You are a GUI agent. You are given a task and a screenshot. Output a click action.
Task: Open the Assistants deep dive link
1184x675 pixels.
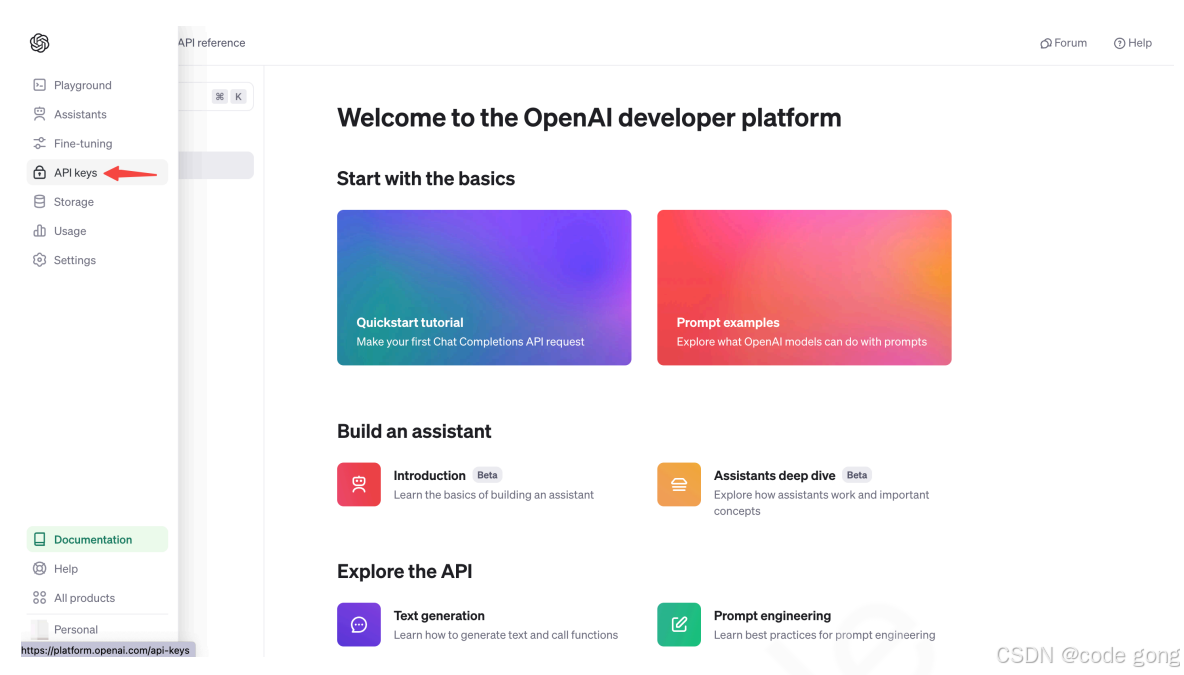774,476
